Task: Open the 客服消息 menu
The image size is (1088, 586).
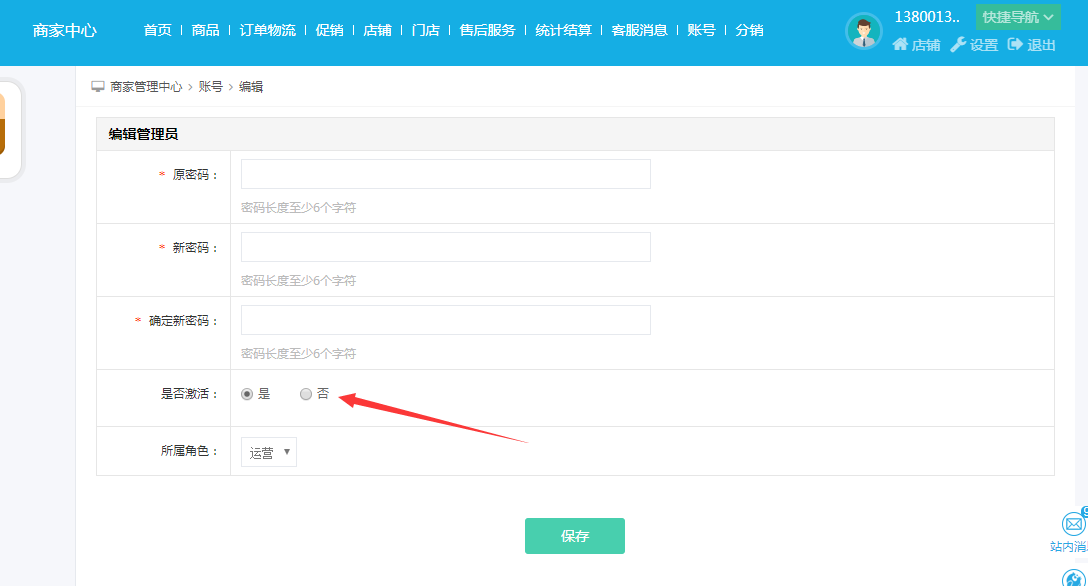Action: pos(639,30)
